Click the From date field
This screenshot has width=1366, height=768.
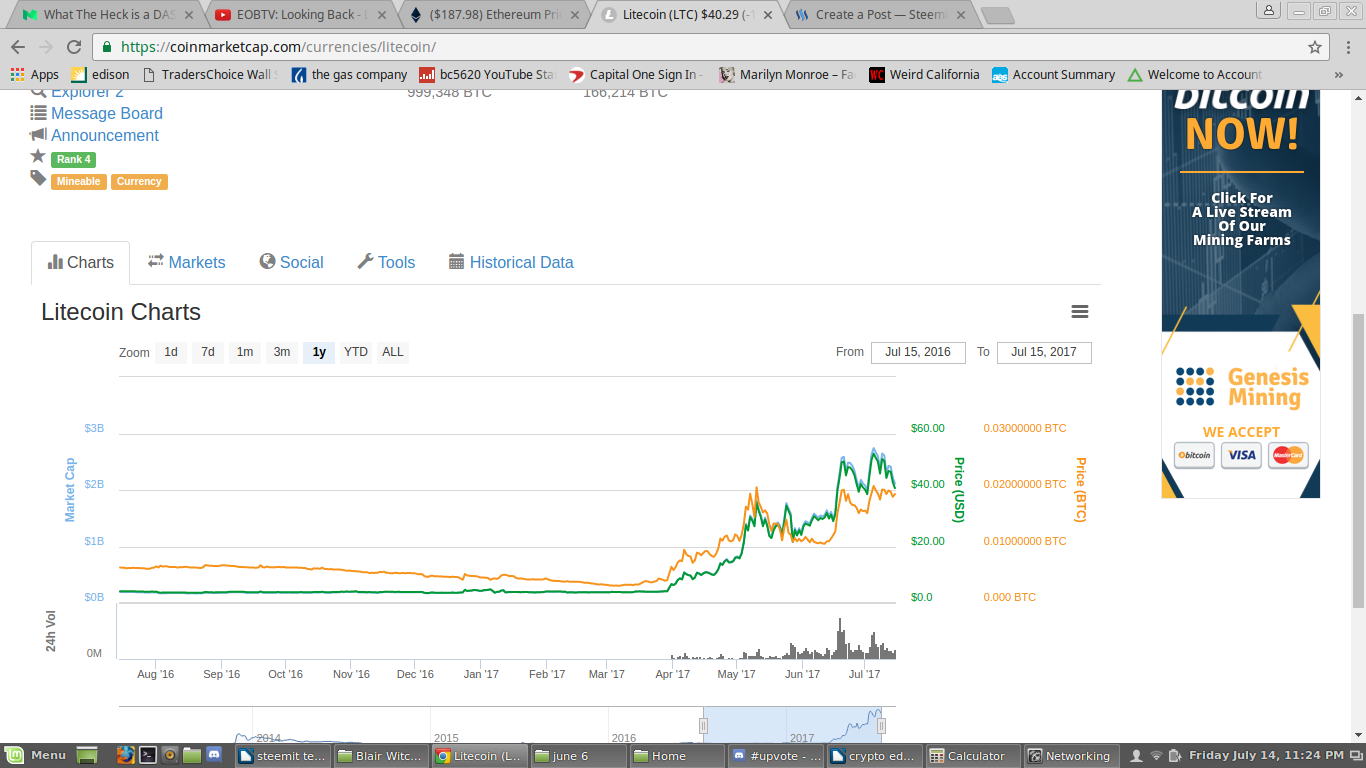pyautogui.click(x=918, y=352)
